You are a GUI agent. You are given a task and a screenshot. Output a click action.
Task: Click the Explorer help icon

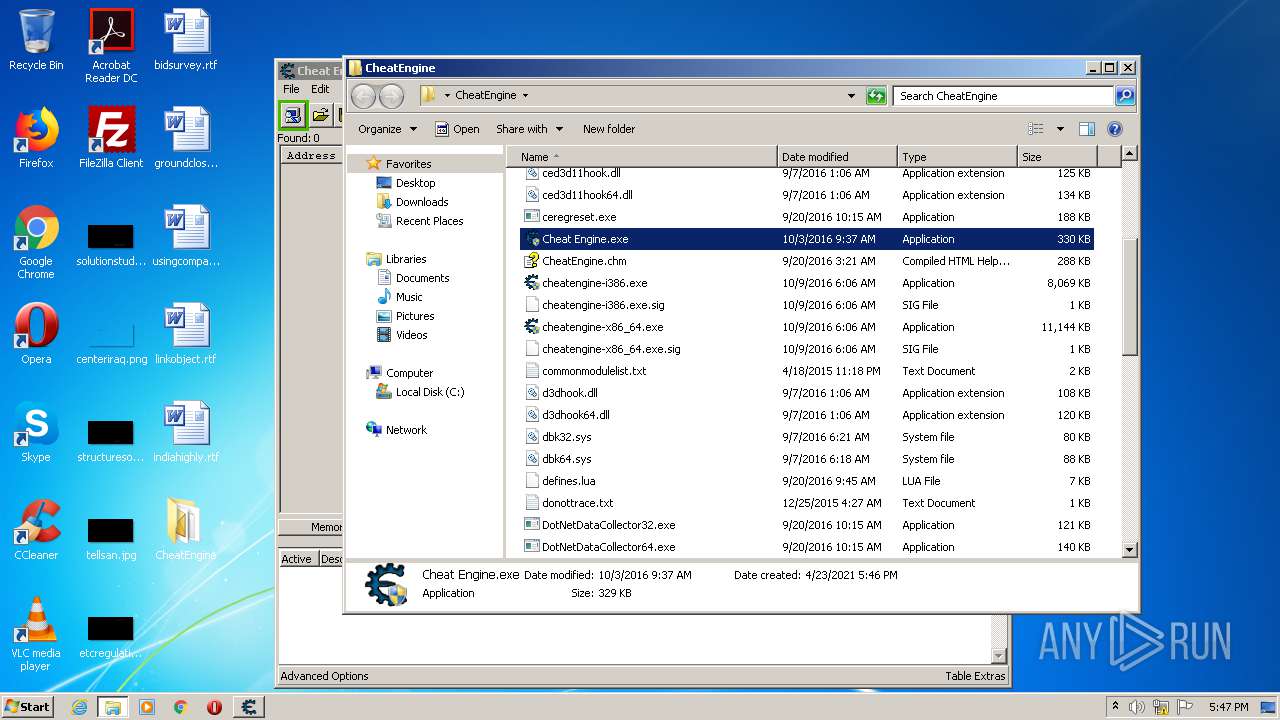1115,129
